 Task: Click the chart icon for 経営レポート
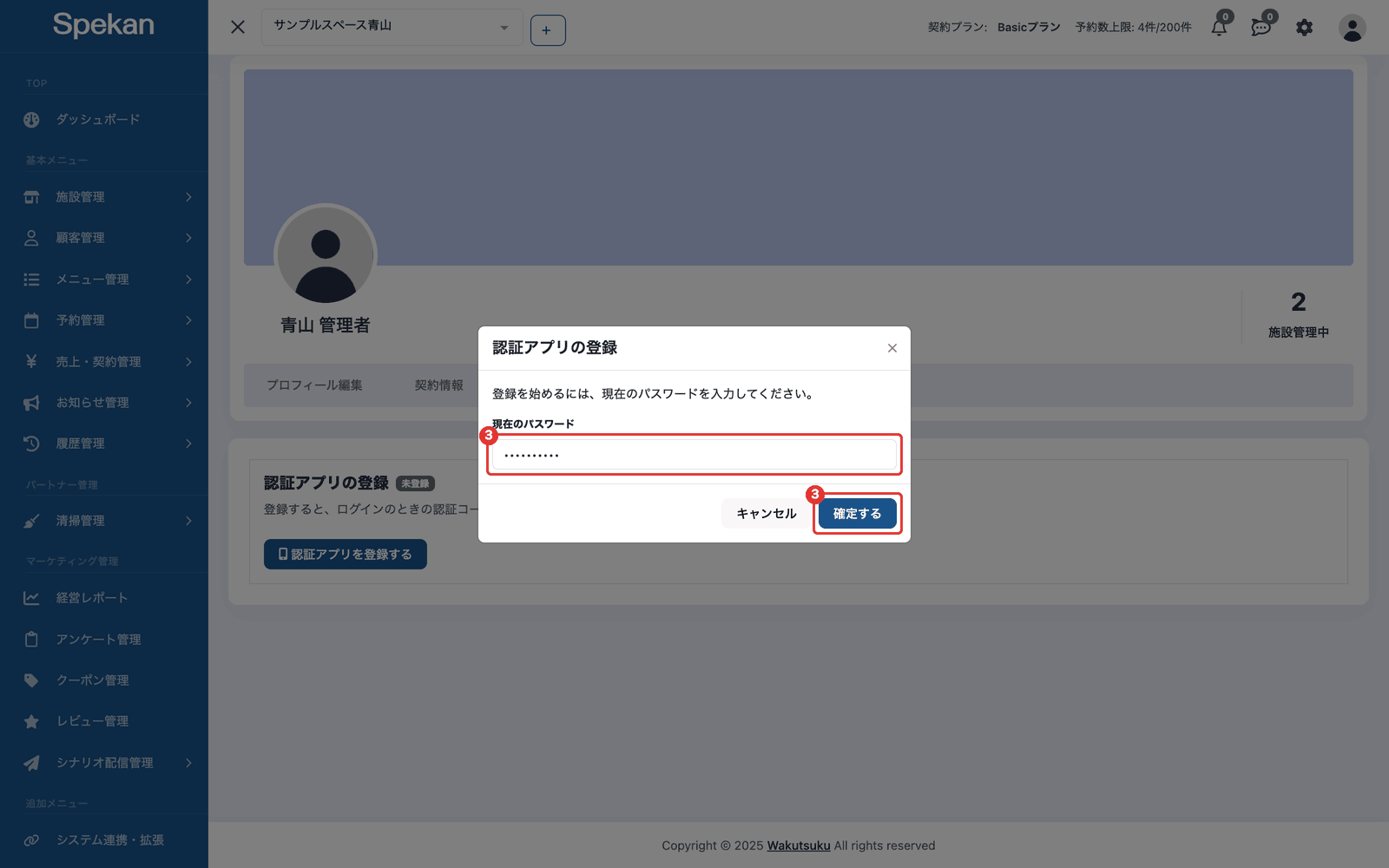tap(31, 598)
